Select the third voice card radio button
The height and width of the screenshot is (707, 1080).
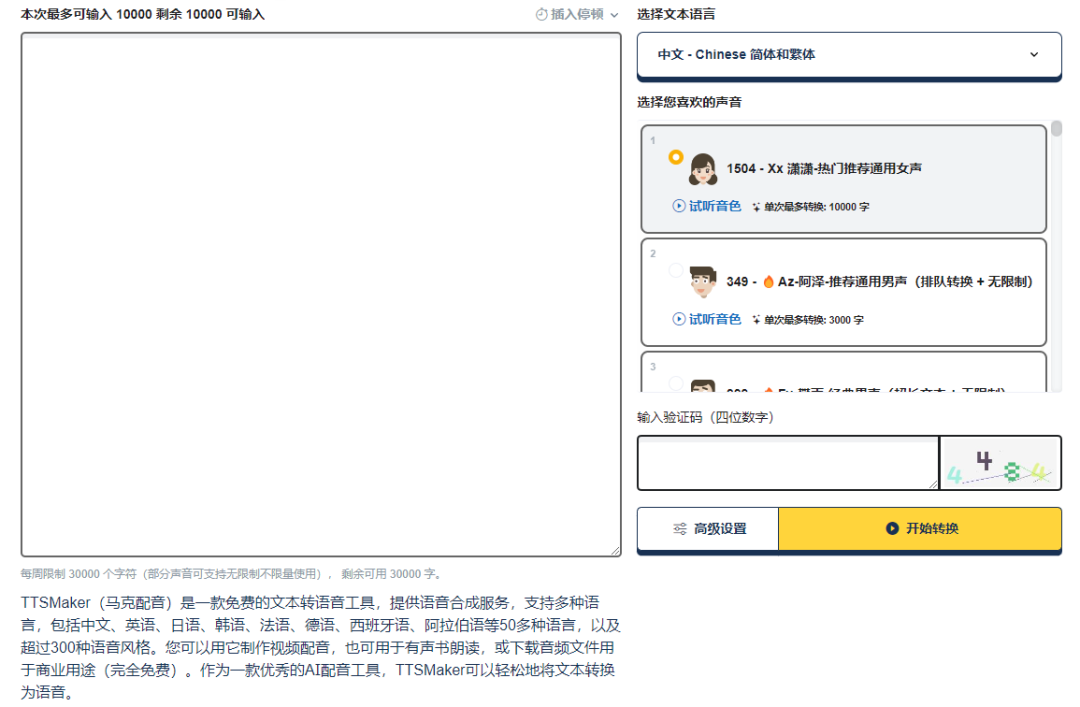click(676, 382)
